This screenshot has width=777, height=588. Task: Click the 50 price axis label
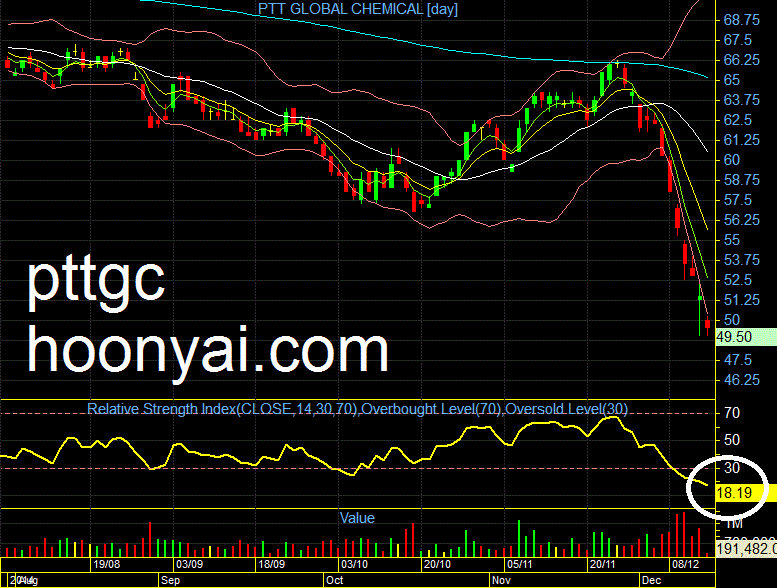(x=732, y=320)
